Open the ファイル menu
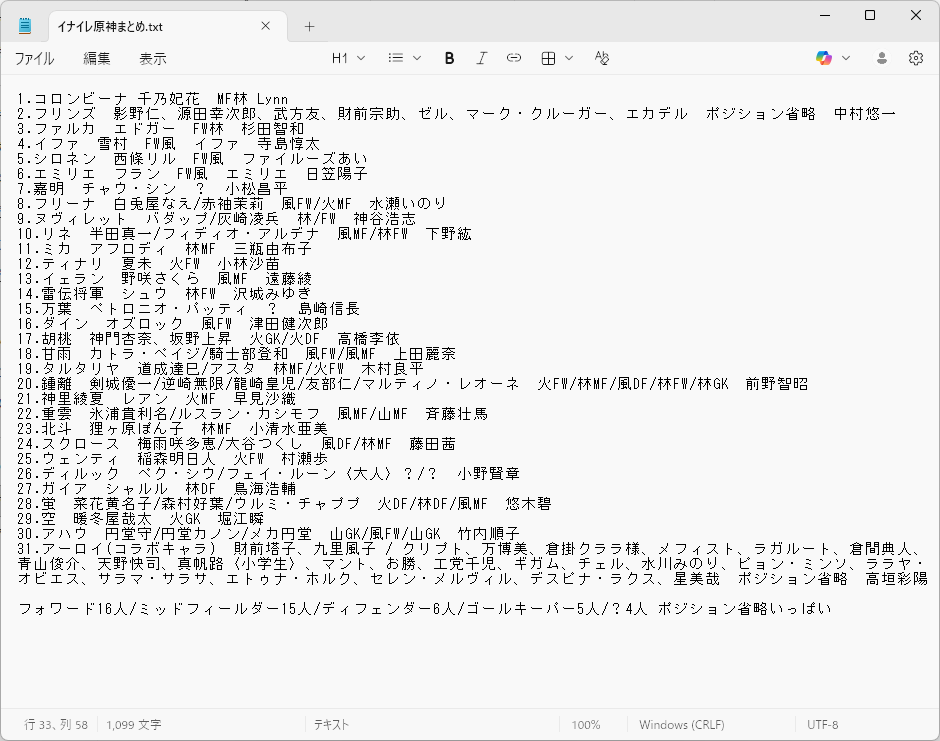The width and height of the screenshot is (940, 741). click(x=34, y=59)
